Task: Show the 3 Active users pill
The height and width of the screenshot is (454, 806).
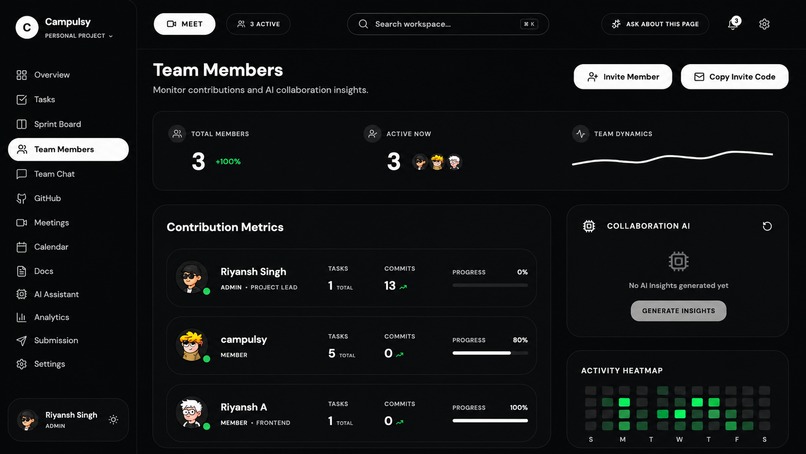Action: click(x=258, y=24)
